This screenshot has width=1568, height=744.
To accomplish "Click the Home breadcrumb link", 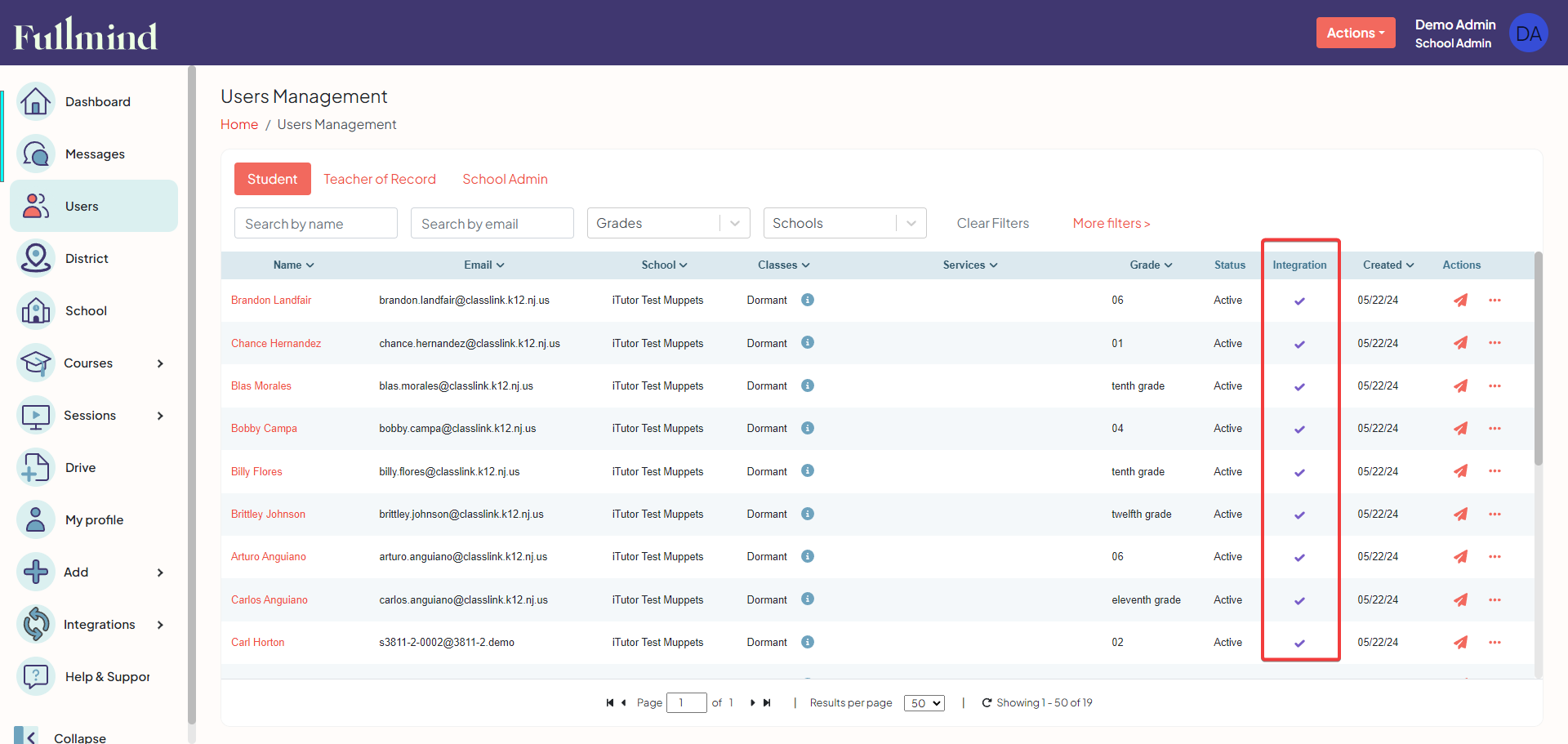I will (239, 124).
